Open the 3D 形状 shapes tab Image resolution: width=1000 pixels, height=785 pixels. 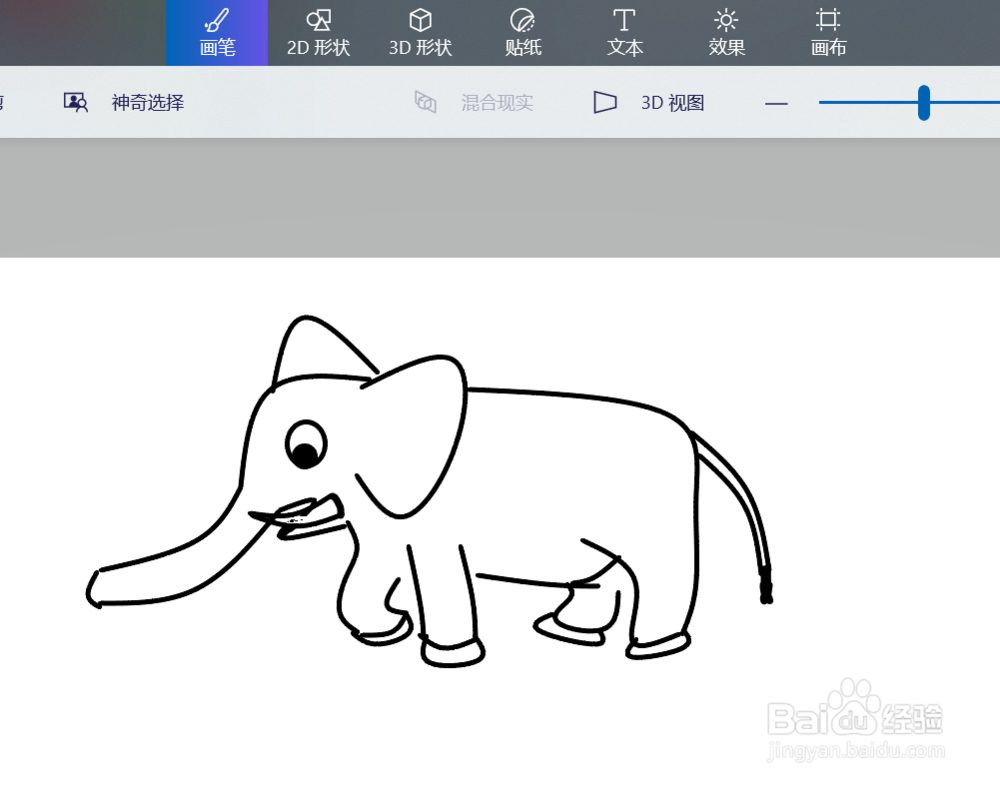click(x=420, y=33)
